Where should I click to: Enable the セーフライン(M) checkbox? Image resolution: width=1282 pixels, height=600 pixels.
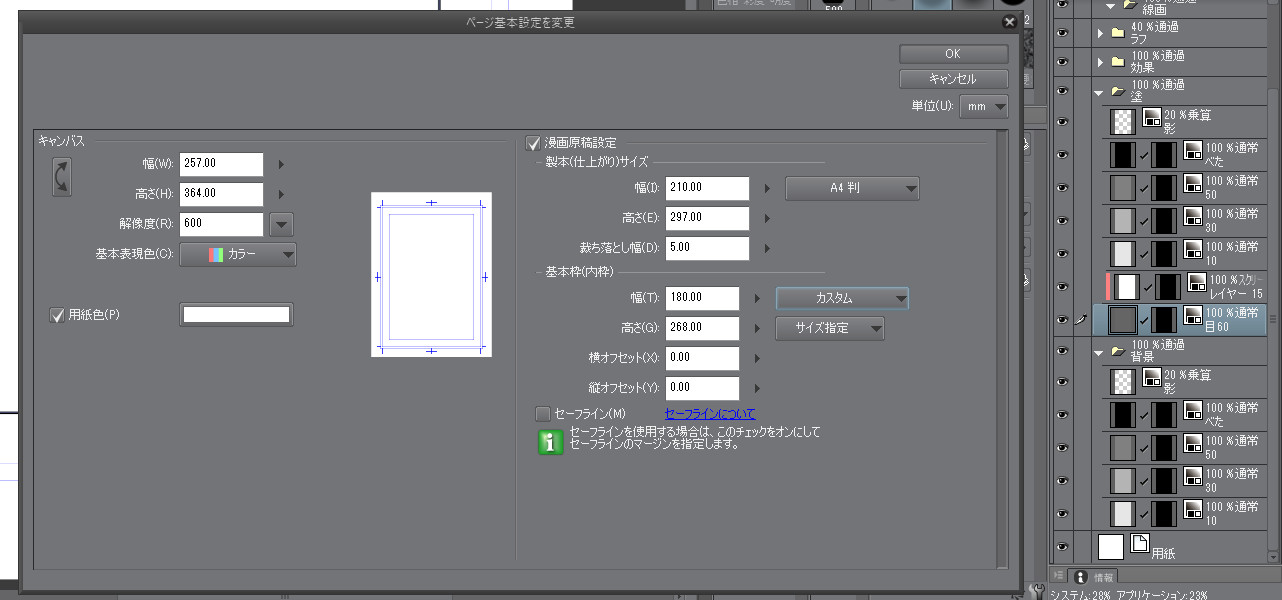pyautogui.click(x=543, y=413)
